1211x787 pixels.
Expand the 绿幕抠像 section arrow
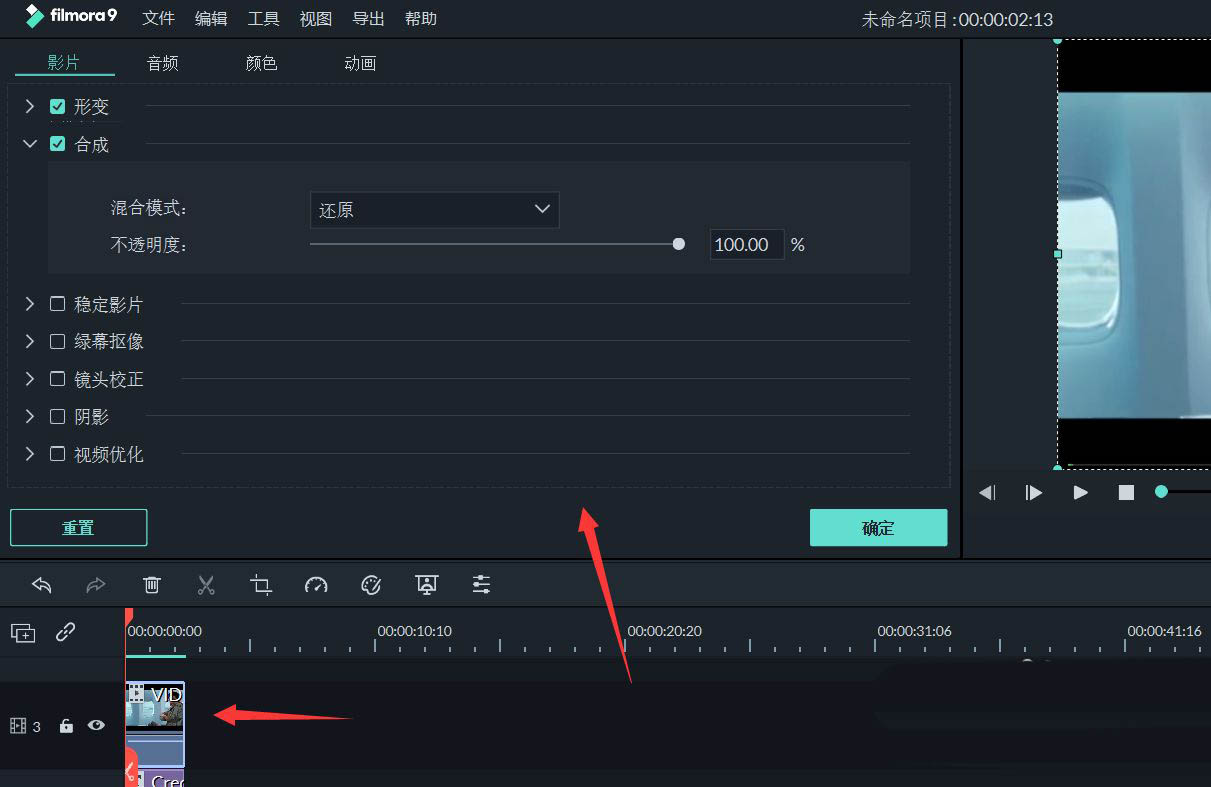pos(30,341)
